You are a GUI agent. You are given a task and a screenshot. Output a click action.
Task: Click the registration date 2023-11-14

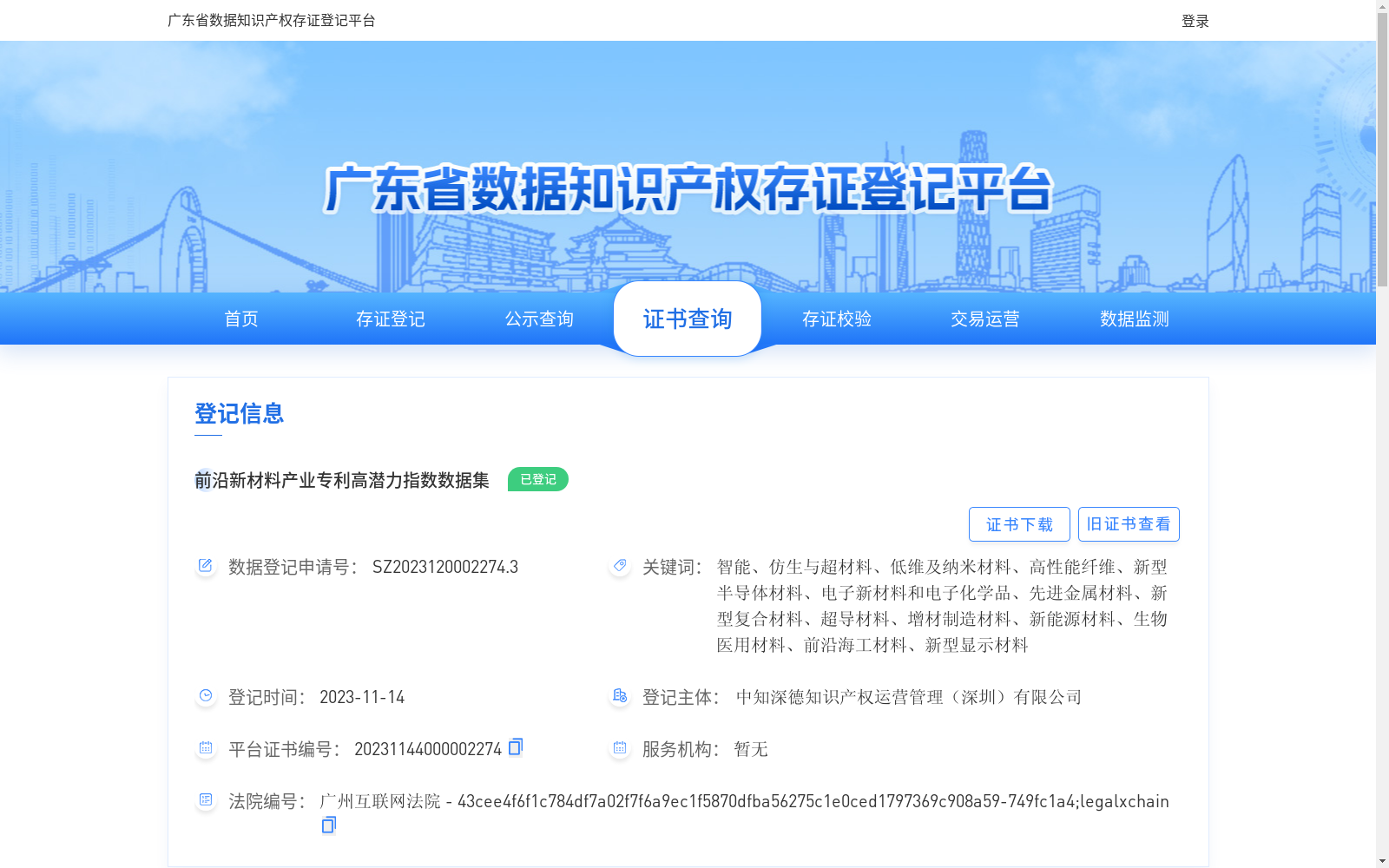click(x=362, y=697)
